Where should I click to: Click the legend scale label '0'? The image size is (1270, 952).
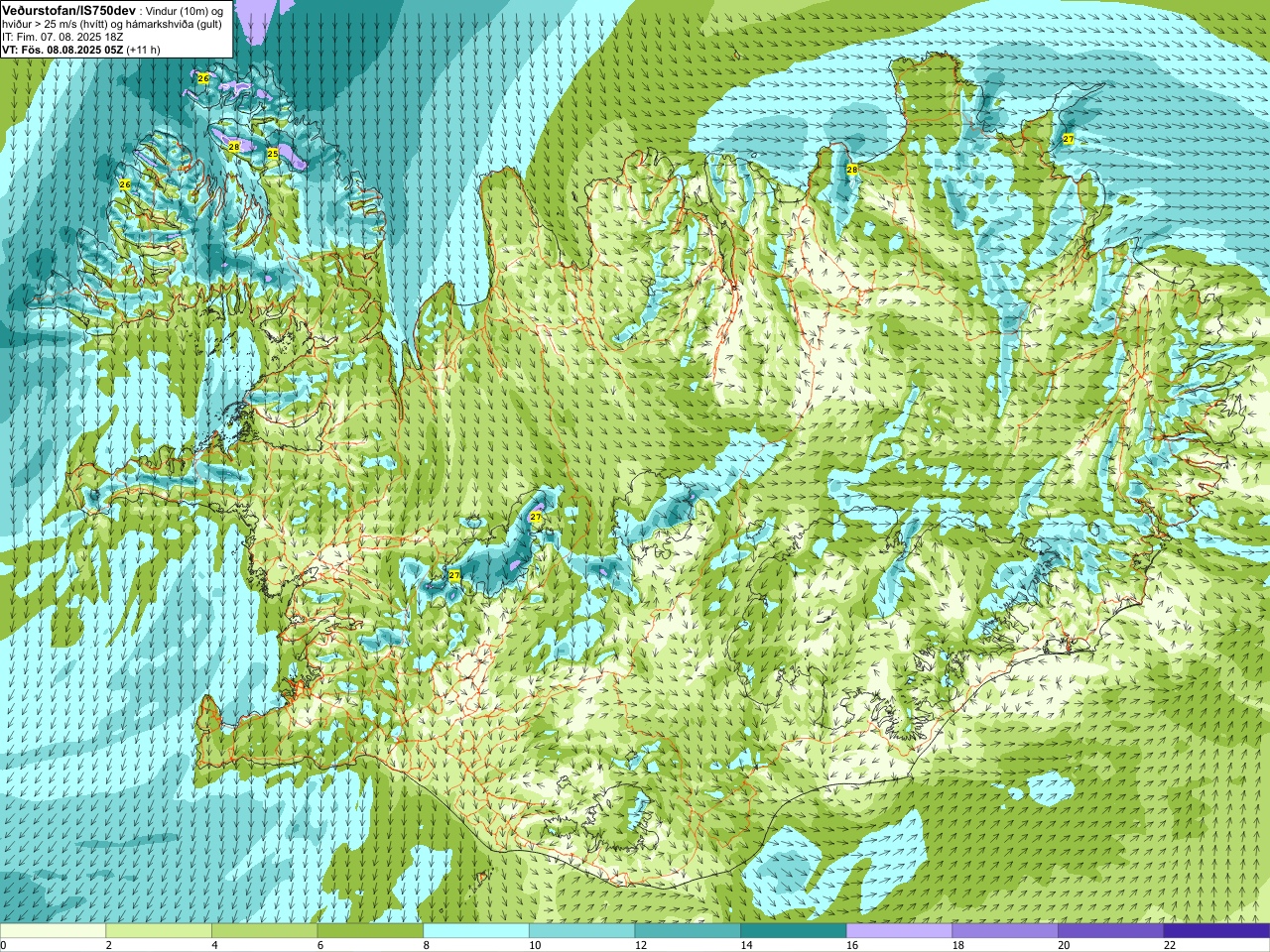tap(3, 945)
